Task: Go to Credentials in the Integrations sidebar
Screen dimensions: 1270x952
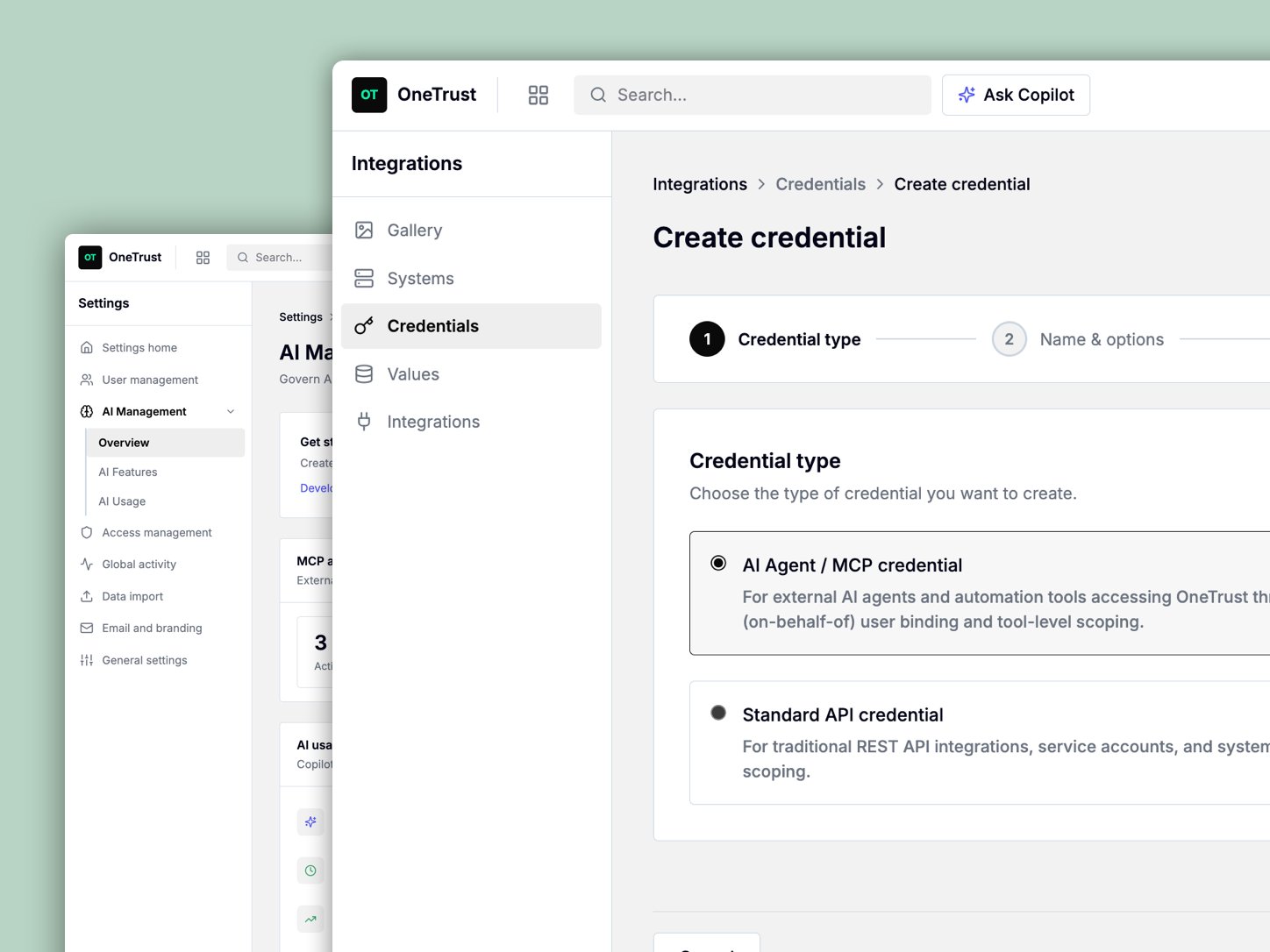Action: [471, 326]
